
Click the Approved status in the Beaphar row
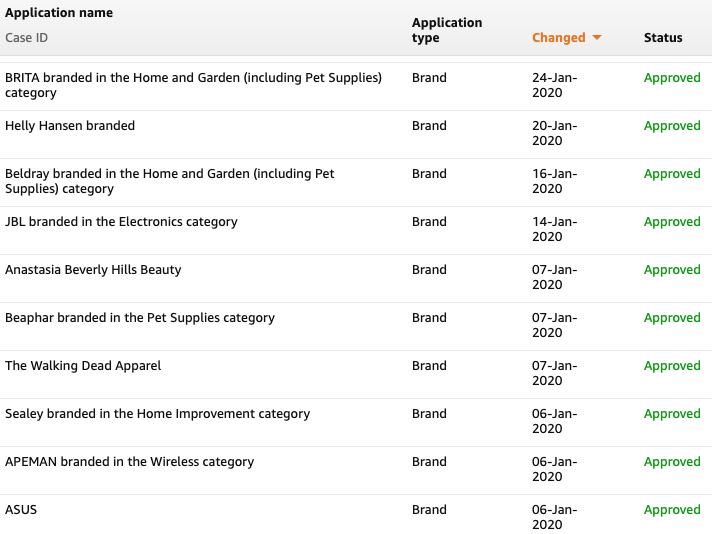tap(672, 318)
